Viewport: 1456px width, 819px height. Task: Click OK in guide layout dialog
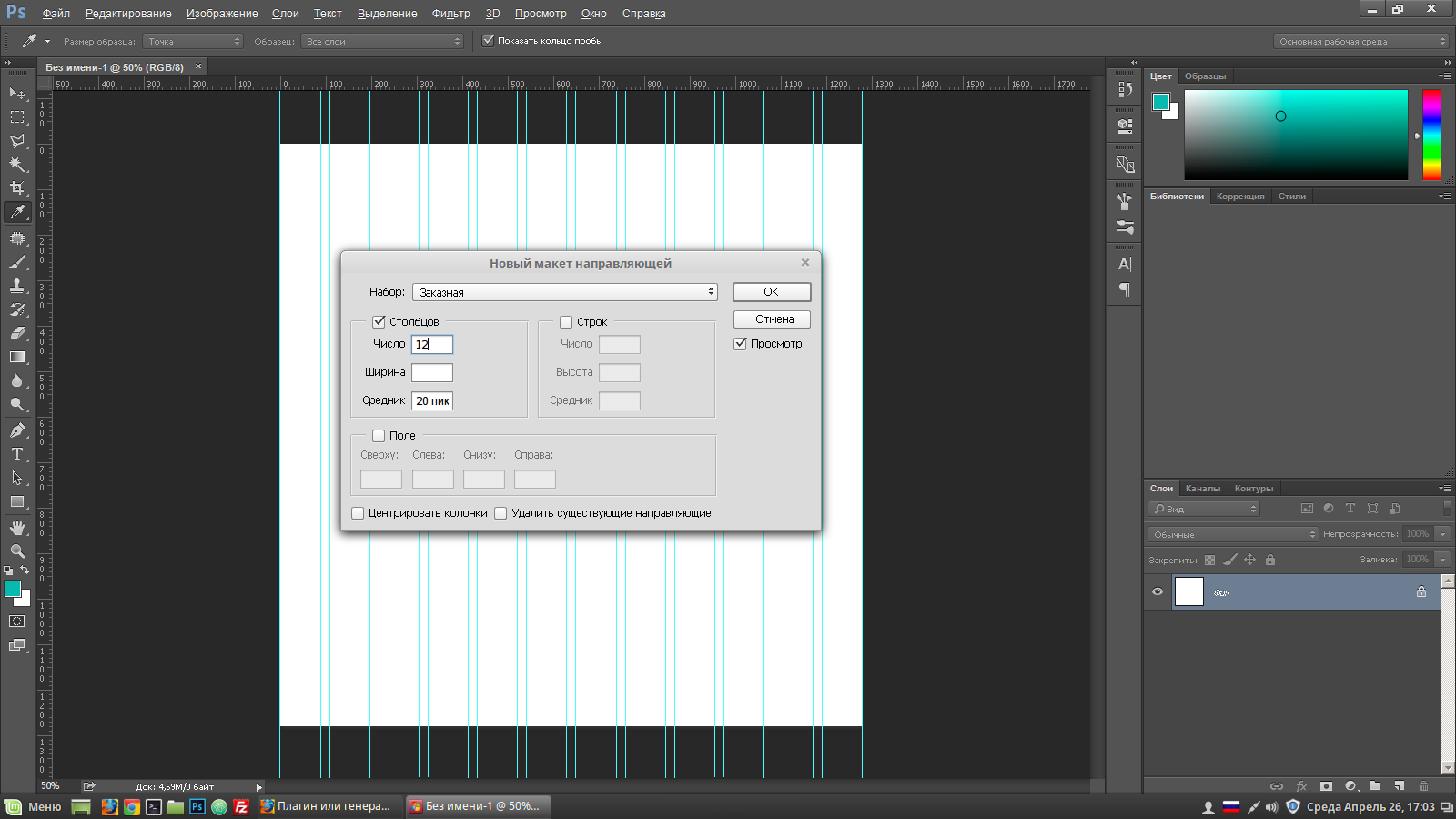[772, 292]
